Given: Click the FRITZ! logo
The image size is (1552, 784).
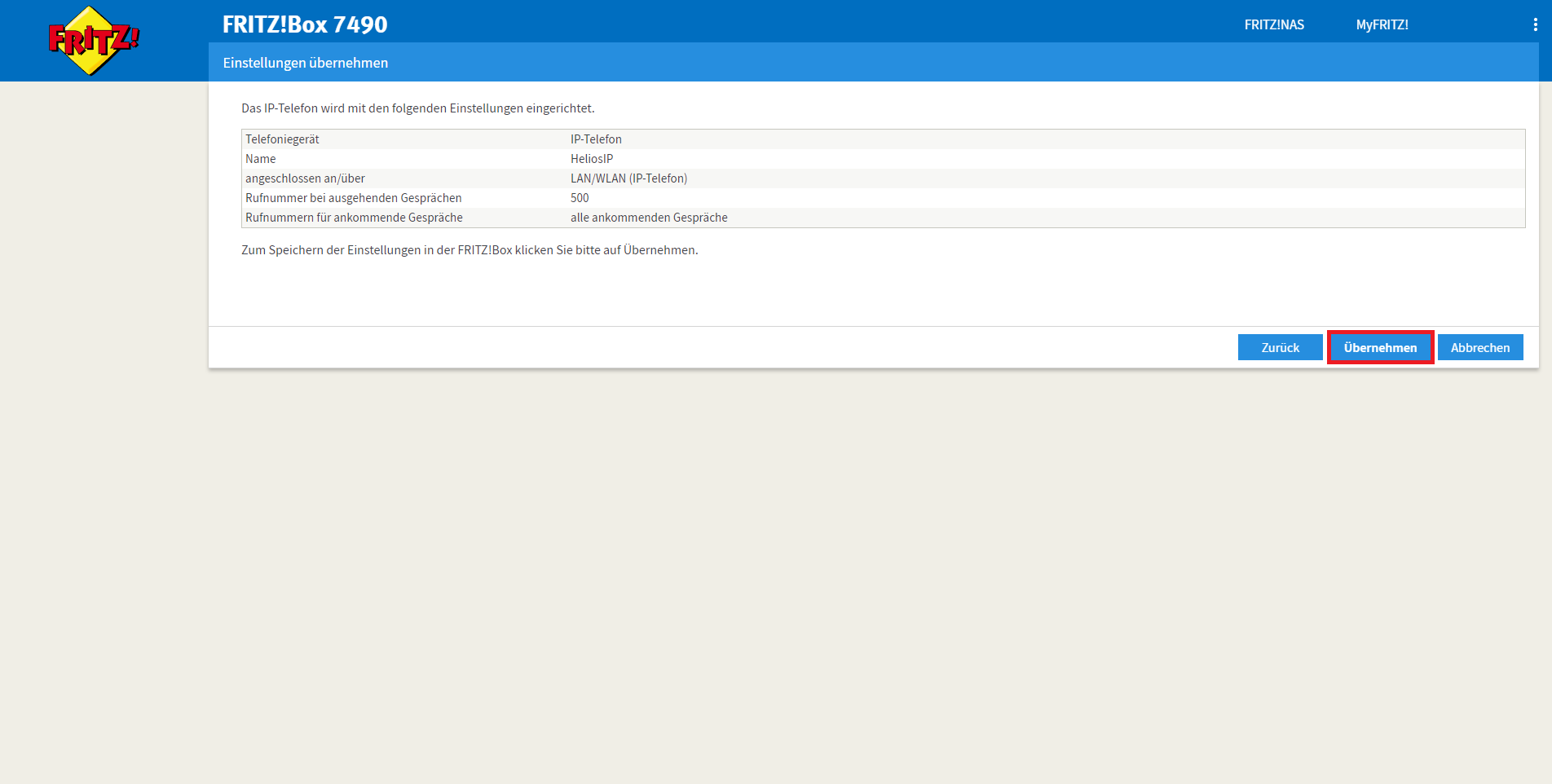Looking at the screenshot, I should coord(94,41).
